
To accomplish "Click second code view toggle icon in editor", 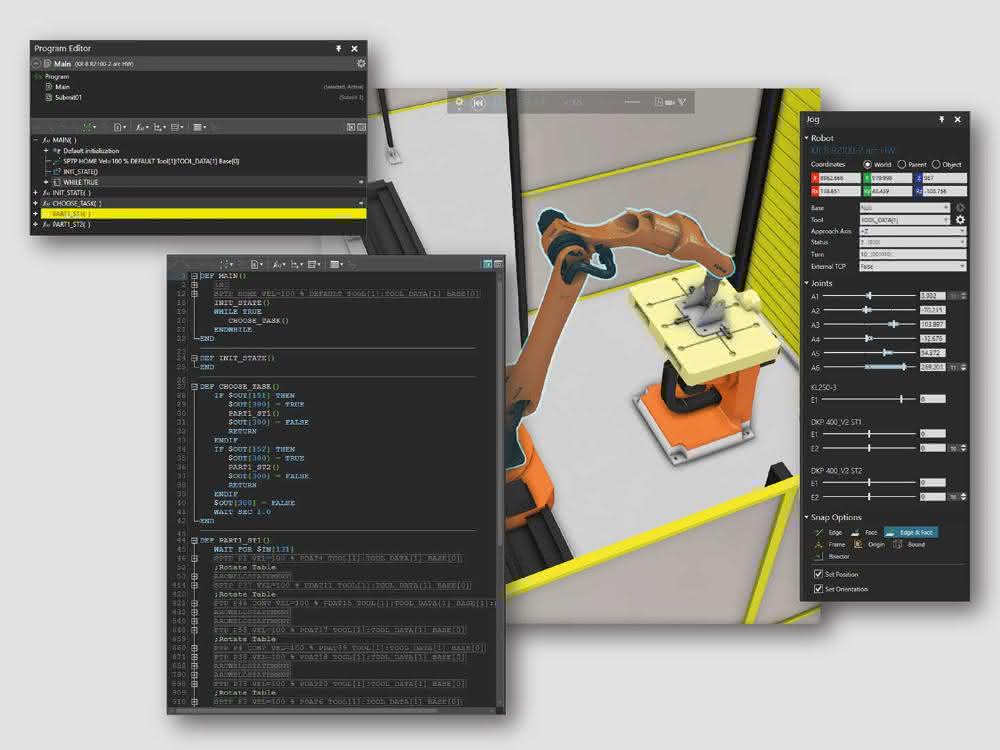I will (x=498, y=264).
